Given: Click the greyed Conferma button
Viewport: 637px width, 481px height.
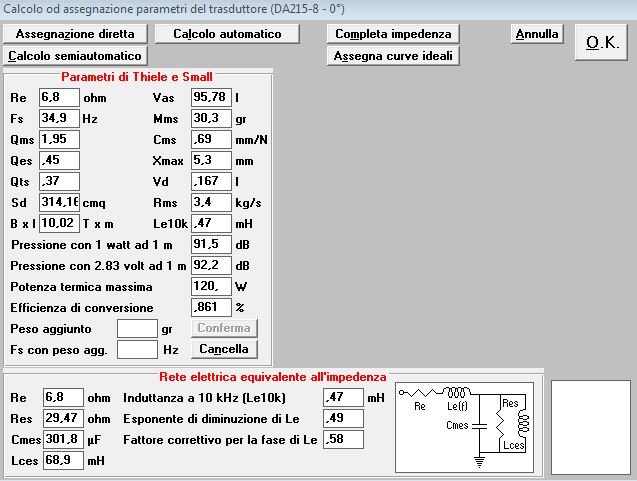Looking at the screenshot, I should coord(224,328).
